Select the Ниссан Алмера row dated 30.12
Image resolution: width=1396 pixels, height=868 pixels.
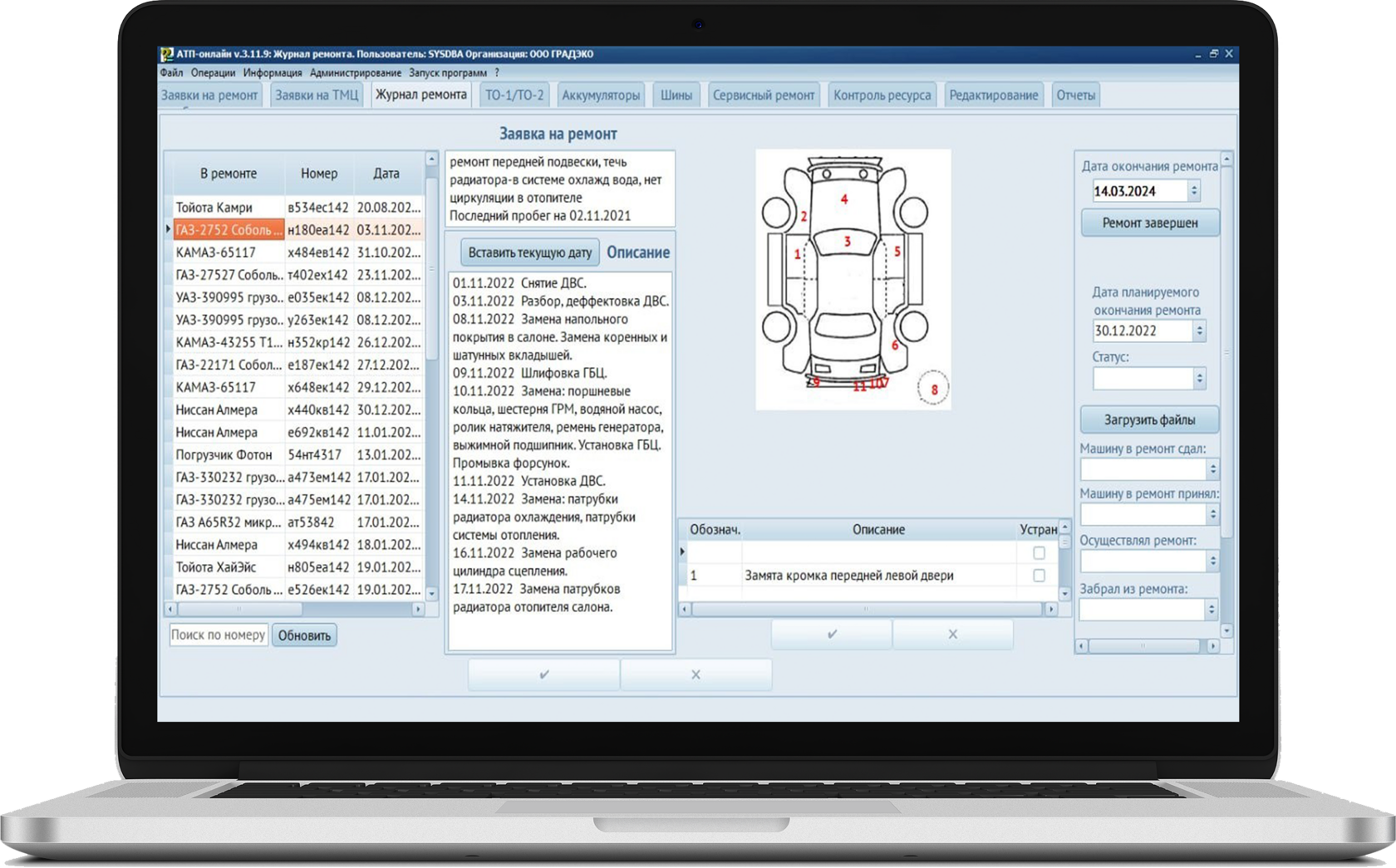click(298, 409)
